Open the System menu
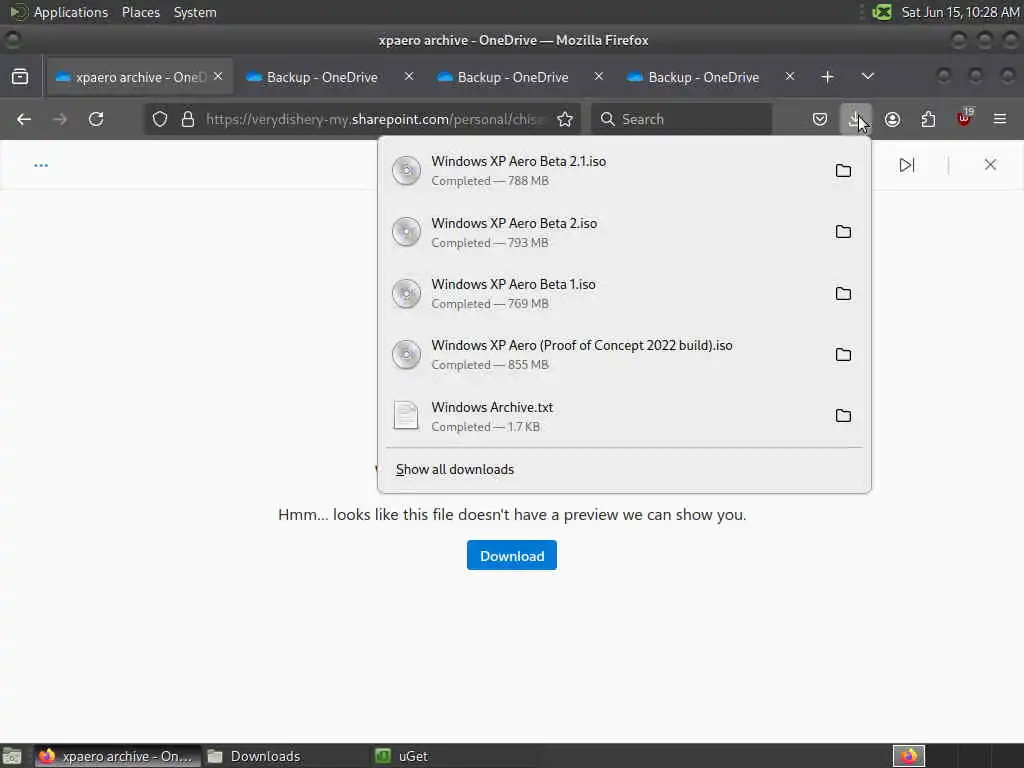This screenshot has height=768, width=1024. coord(195,12)
